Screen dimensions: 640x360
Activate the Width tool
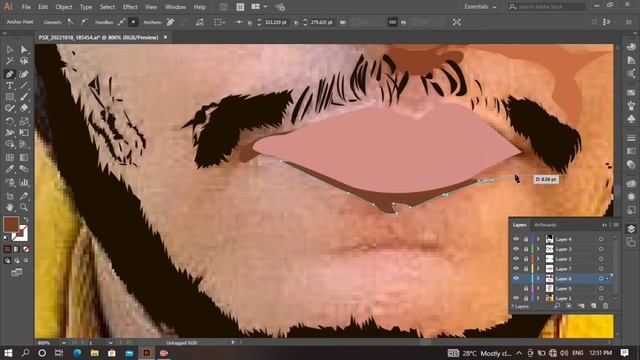(10, 133)
